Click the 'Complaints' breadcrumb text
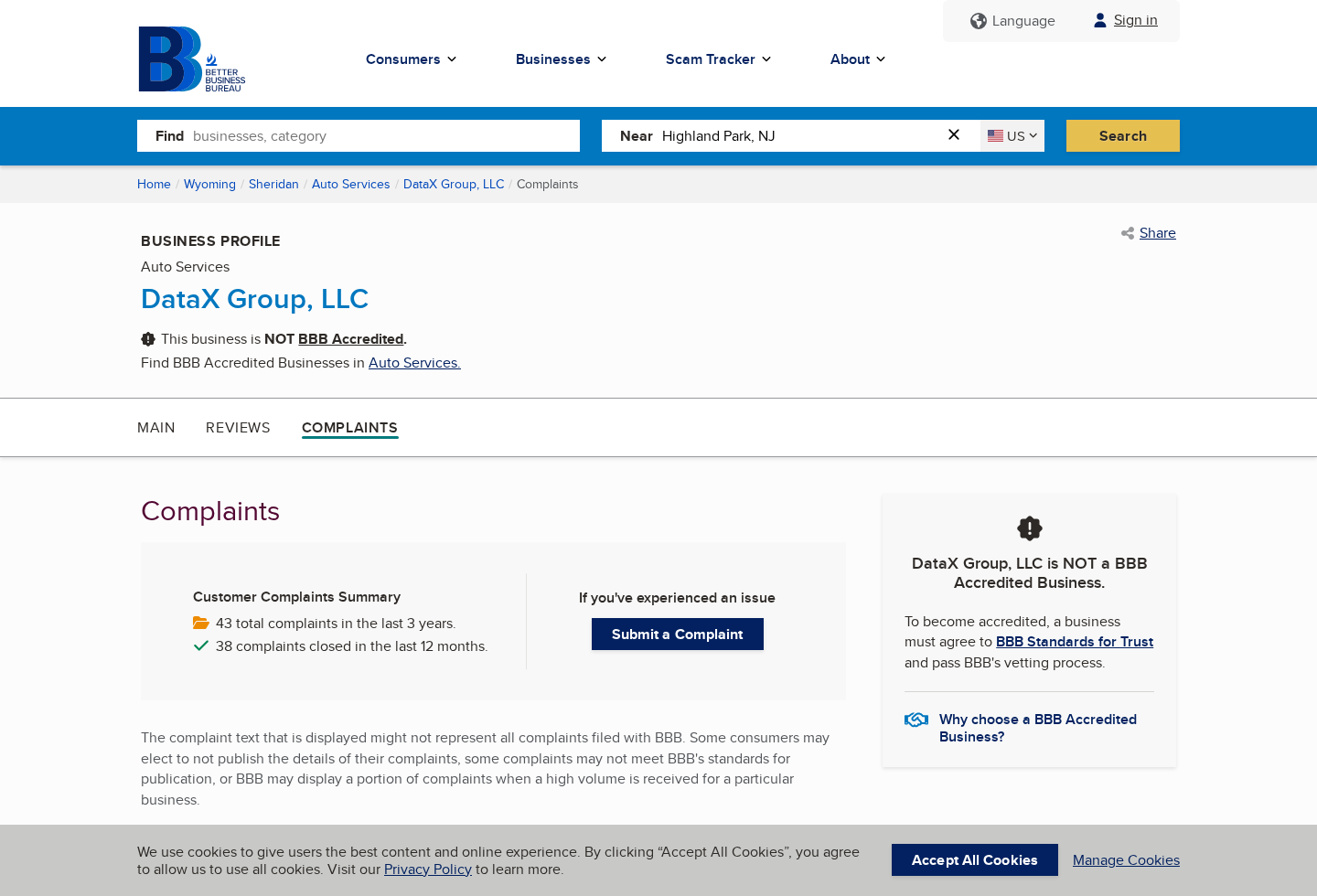Image resolution: width=1317 pixels, height=896 pixels. click(547, 185)
